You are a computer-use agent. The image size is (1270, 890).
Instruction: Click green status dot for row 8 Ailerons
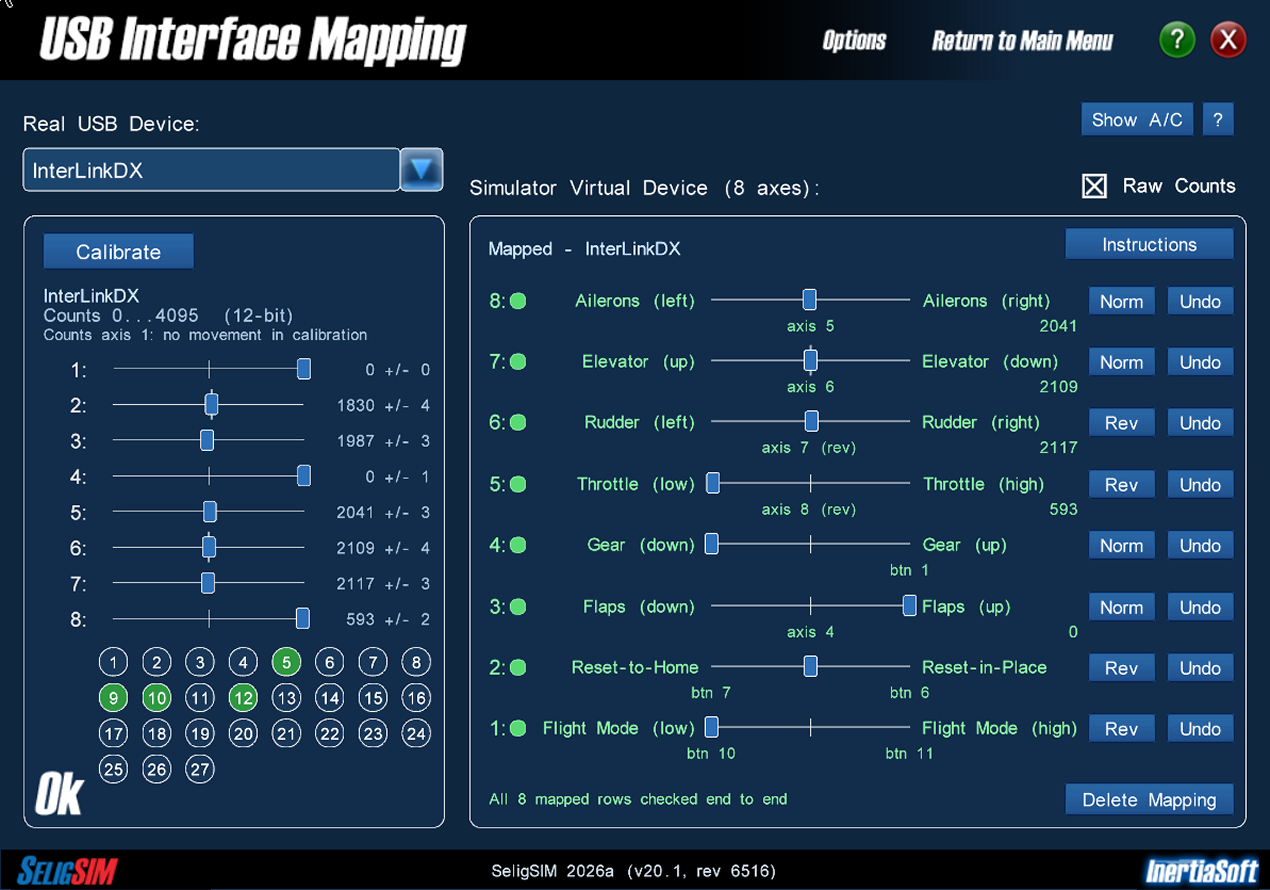518,301
